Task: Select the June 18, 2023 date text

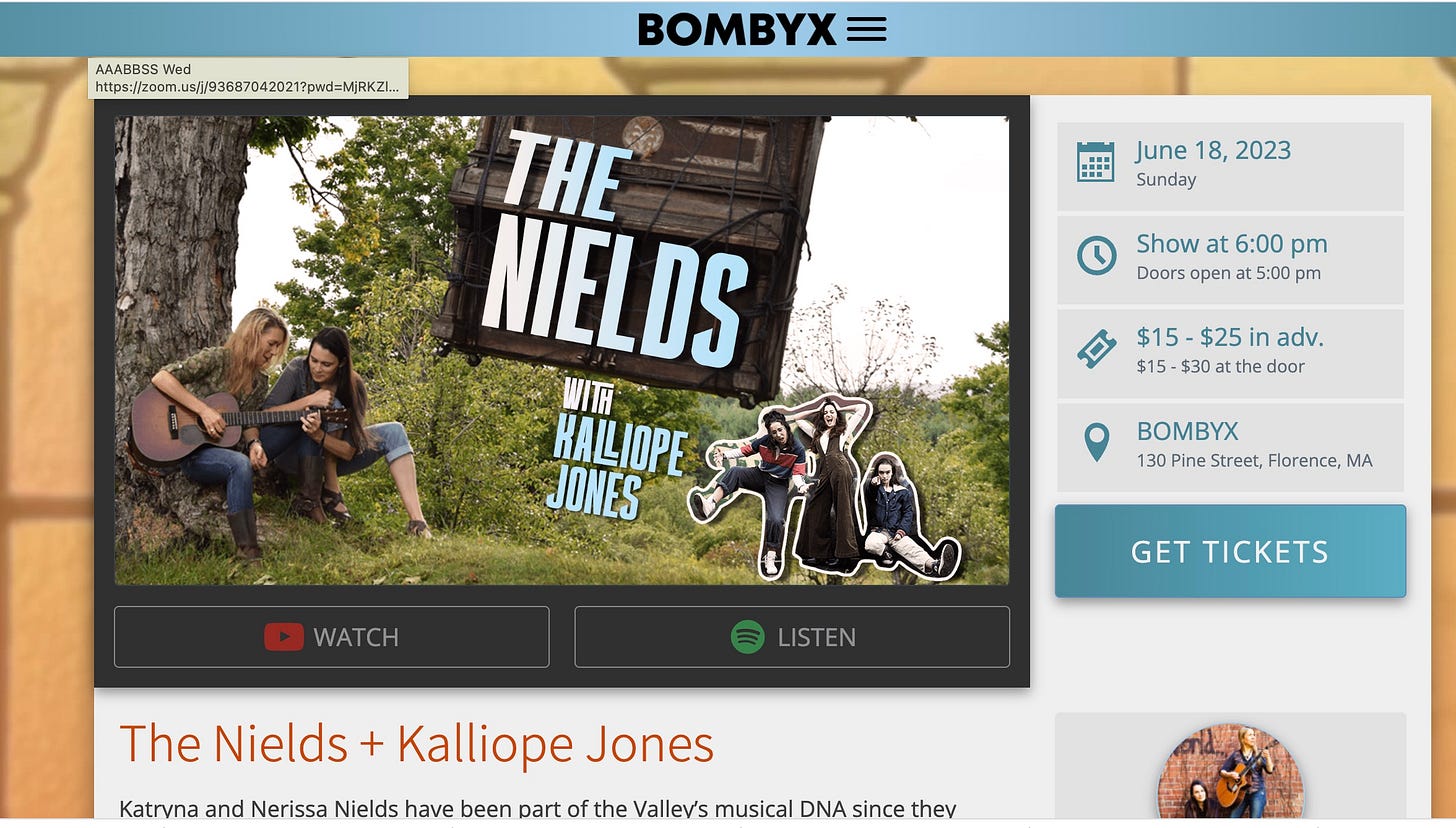Action: click(x=1213, y=151)
